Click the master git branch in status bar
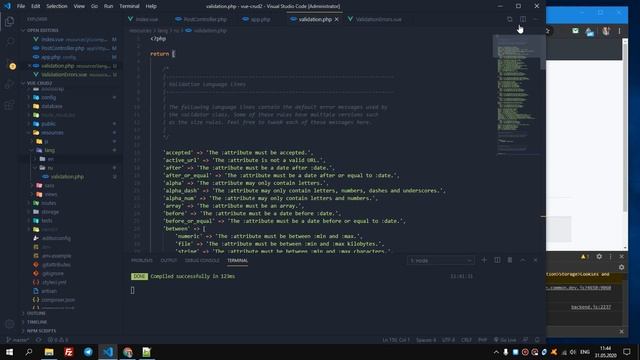The image size is (640, 360). (17, 340)
